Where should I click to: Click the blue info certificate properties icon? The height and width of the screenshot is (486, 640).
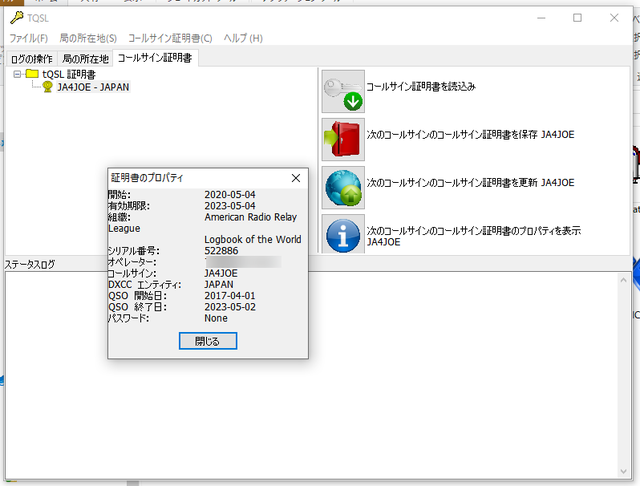coord(343,235)
